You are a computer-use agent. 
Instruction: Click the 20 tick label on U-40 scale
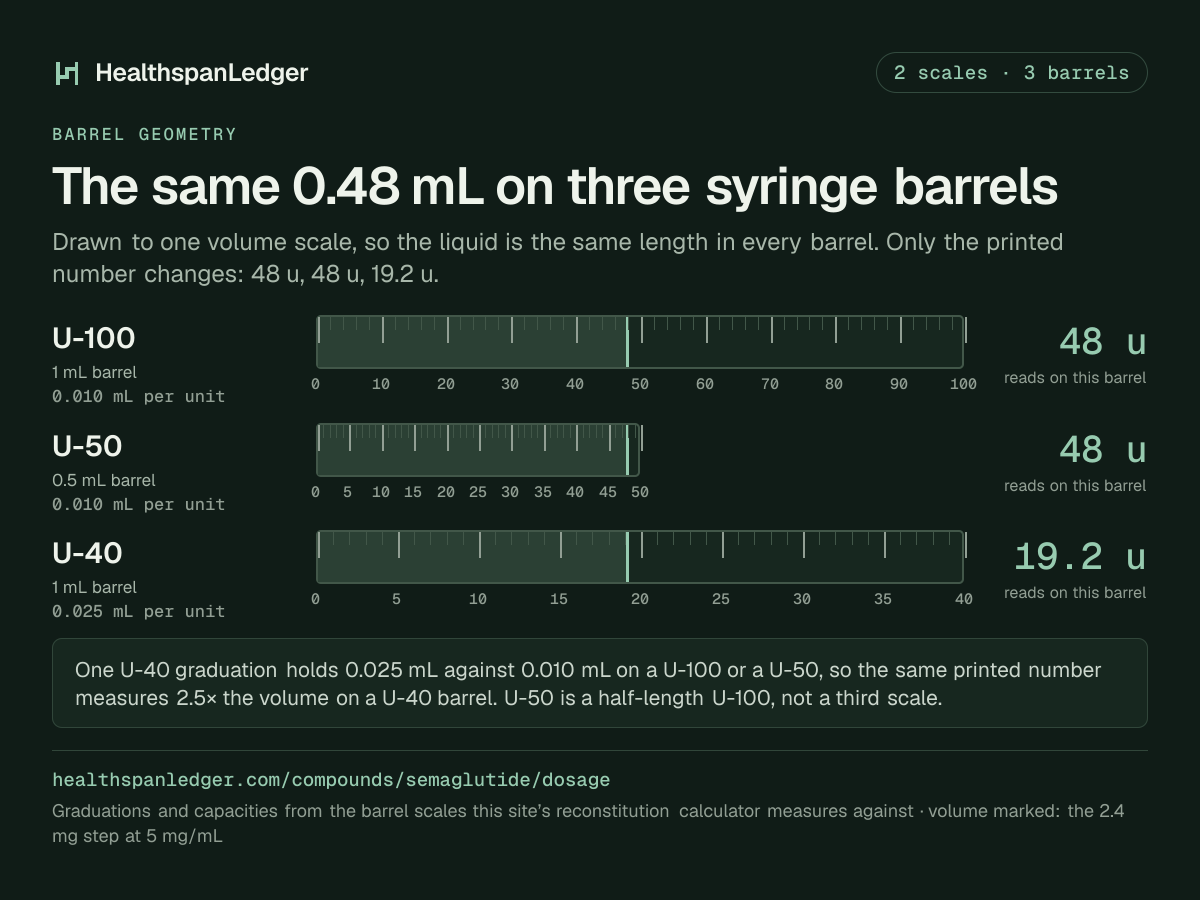(640, 599)
